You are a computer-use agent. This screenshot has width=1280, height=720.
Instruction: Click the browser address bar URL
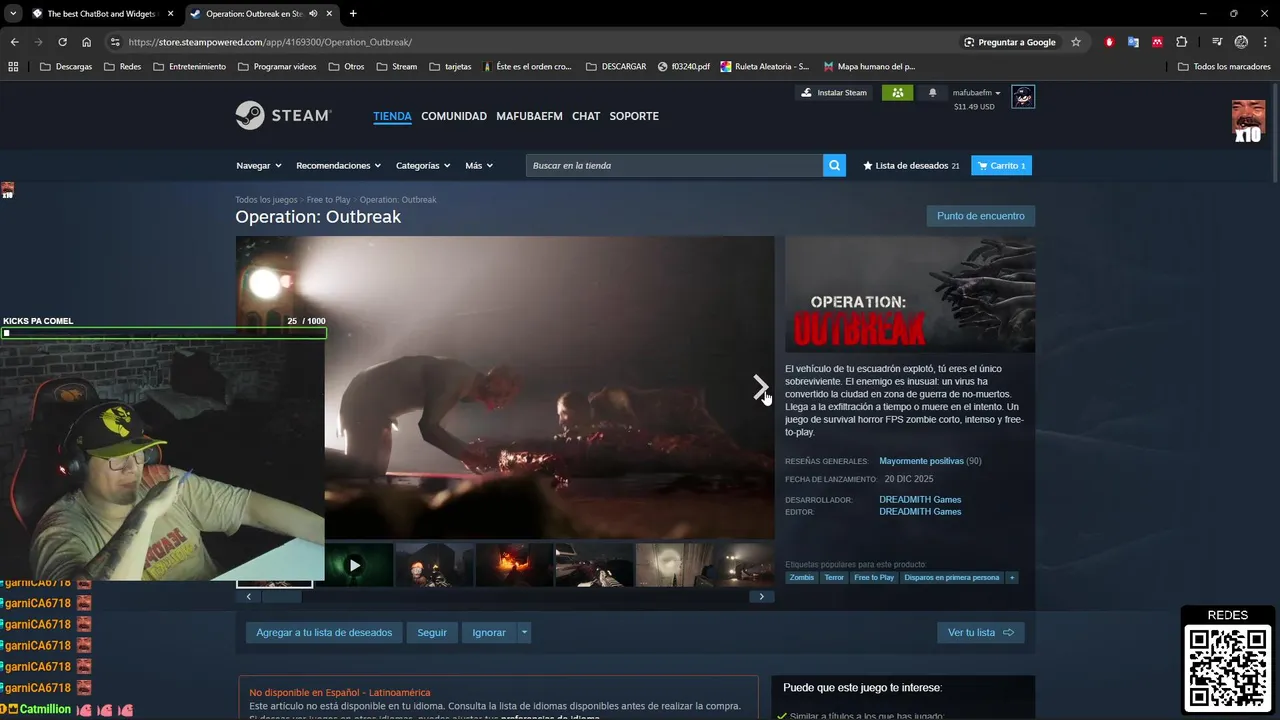[x=270, y=42]
